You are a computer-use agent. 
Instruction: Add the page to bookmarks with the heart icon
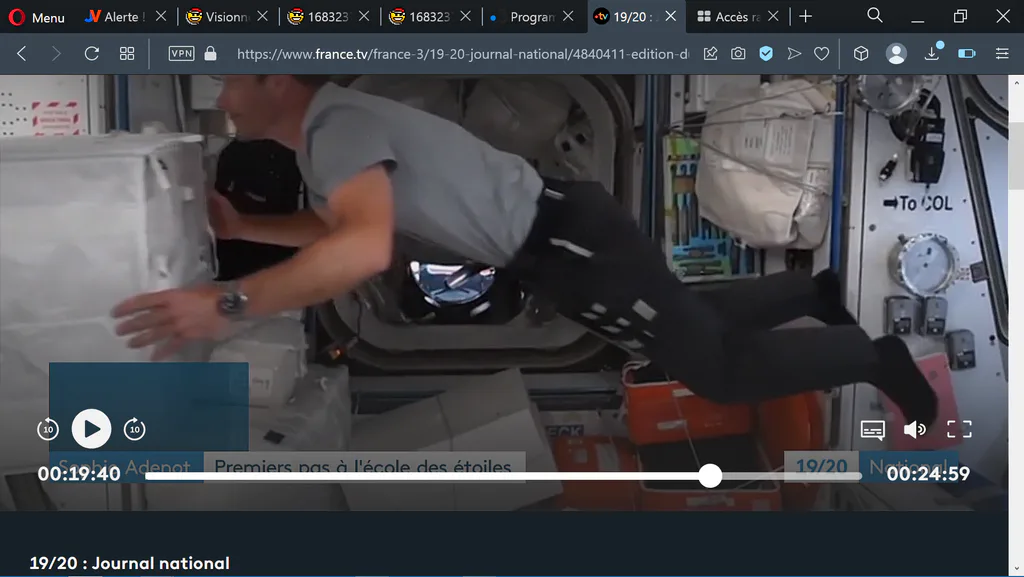(822, 54)
